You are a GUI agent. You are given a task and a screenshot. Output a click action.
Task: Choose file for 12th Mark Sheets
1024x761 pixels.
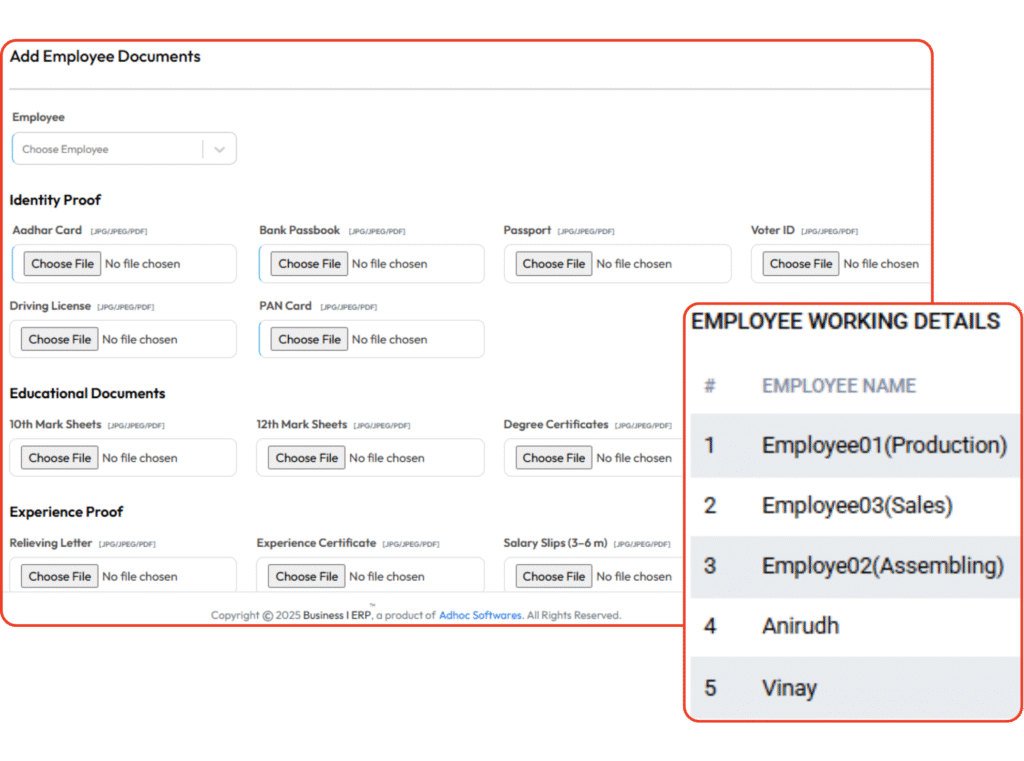(307, 458)
